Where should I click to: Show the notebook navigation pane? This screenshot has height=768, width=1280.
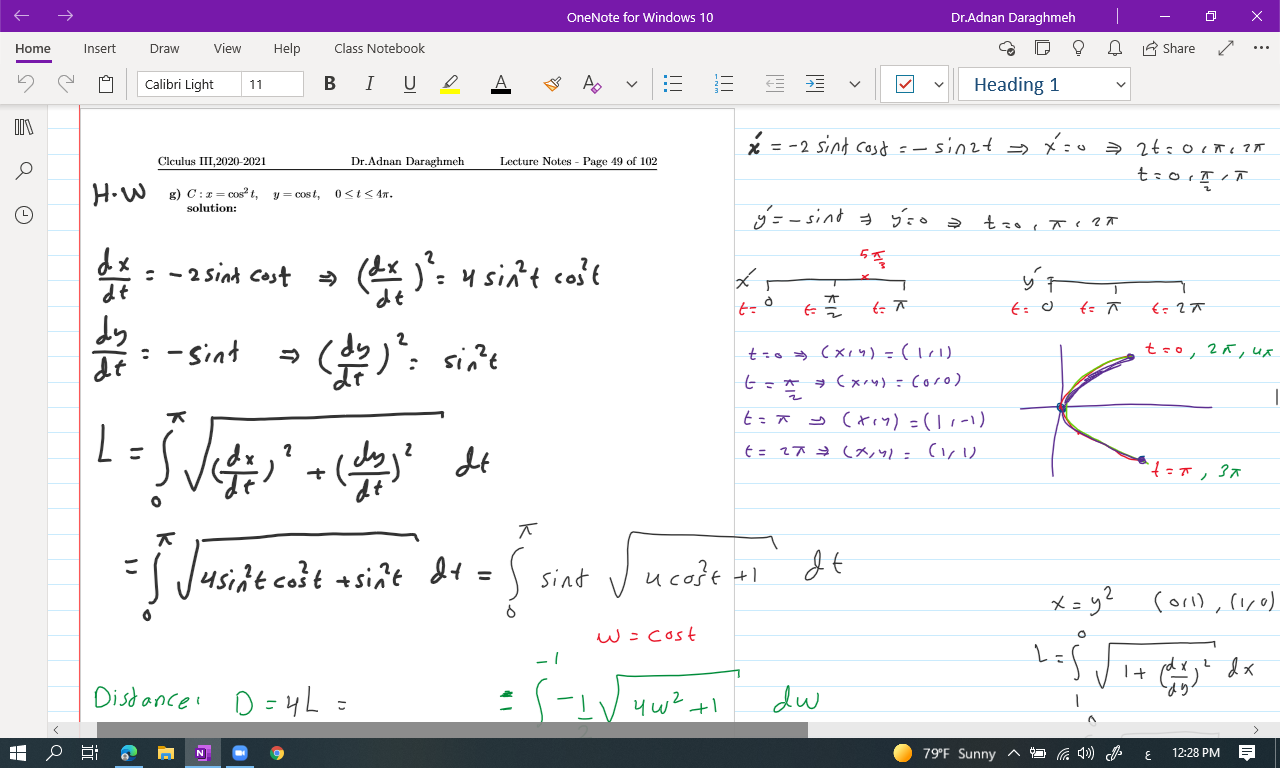pyautogui.click(x=24, y=127)
